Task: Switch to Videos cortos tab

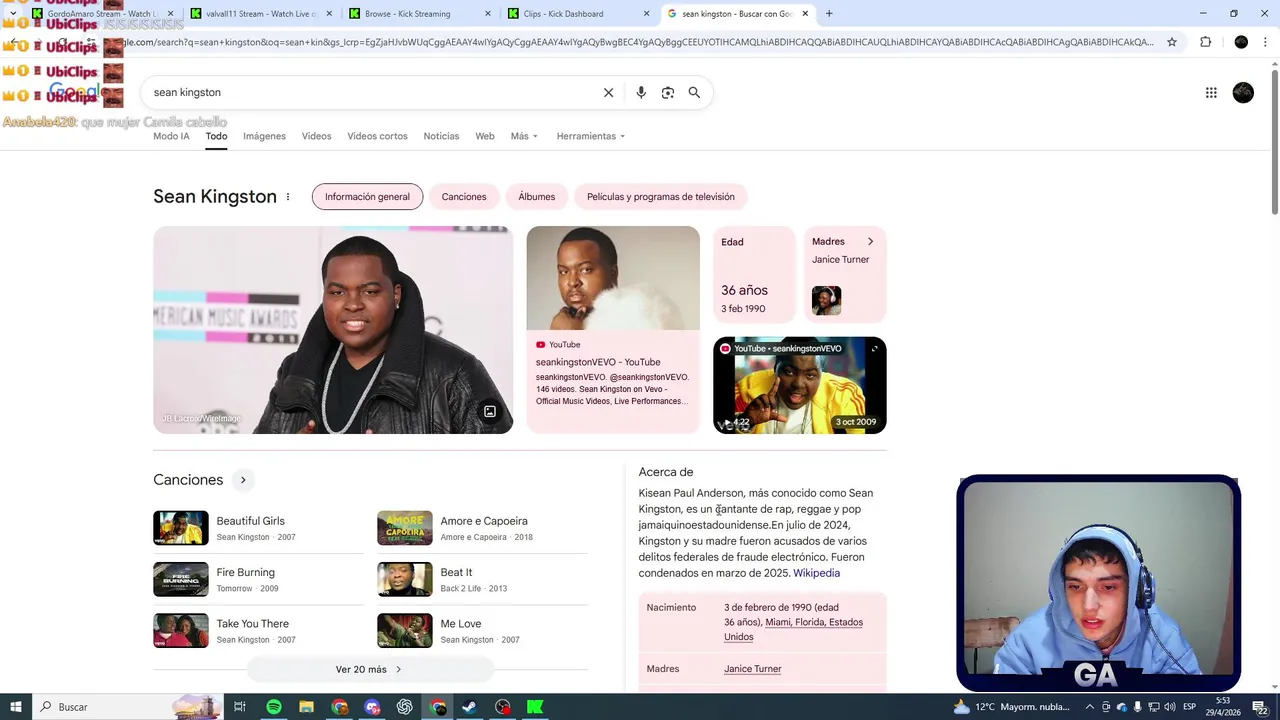Action: point(377,136)
